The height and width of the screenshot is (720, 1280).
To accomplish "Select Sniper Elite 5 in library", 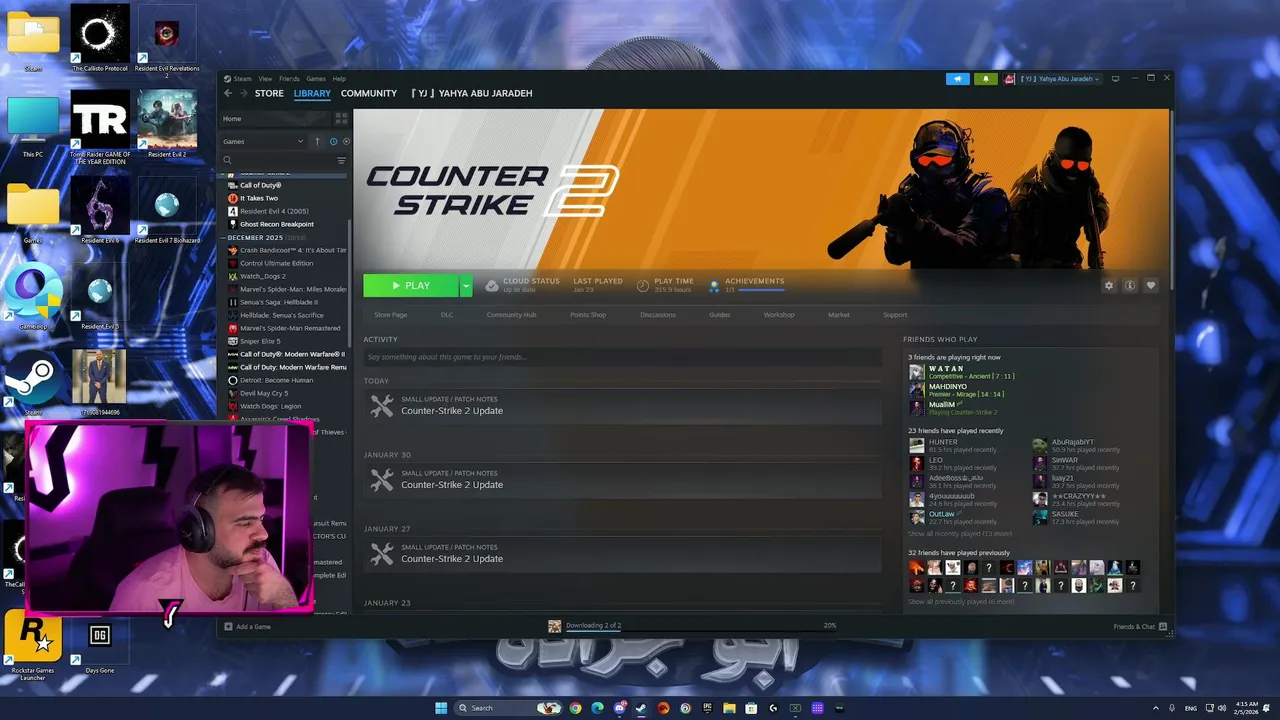I will point(260,341).
